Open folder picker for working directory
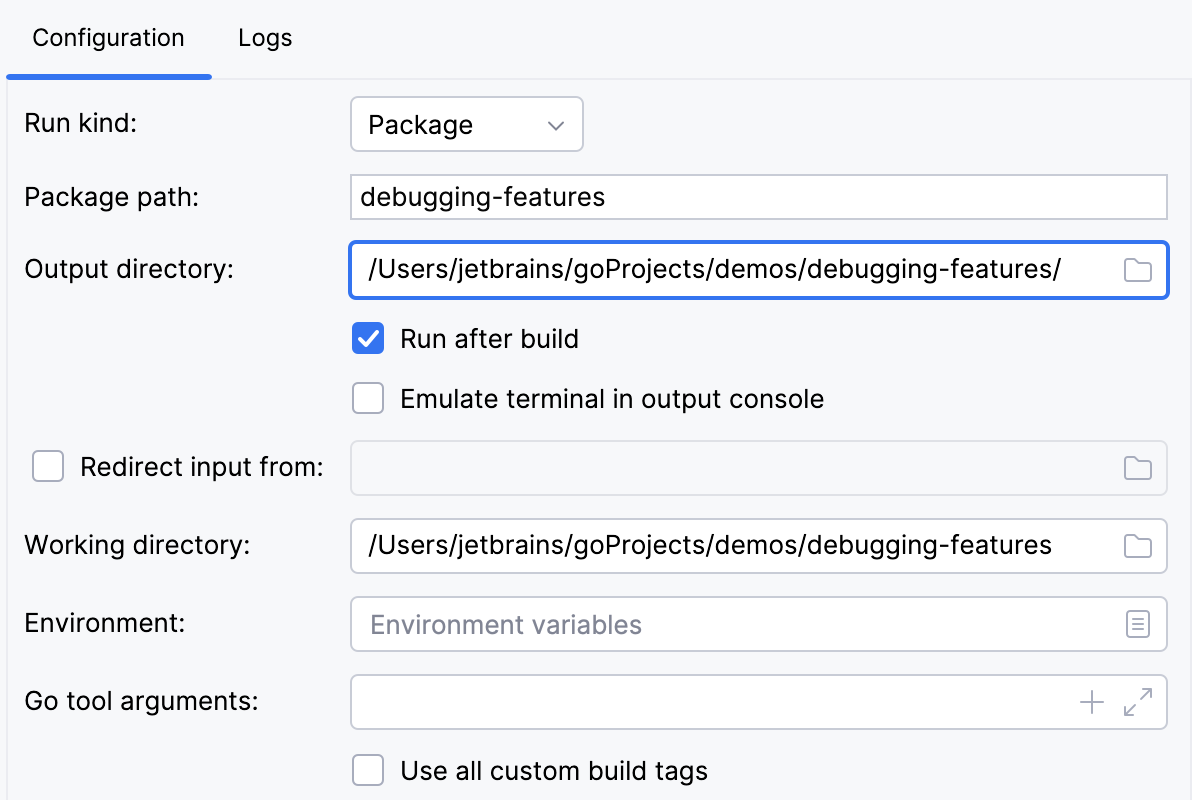1192x800 pixels. (x=1137, y=545)
